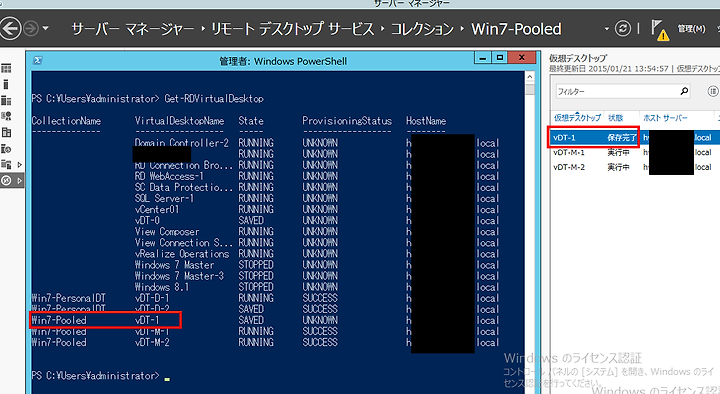The height and width of the screenshot is (394, 720).
Task: Click vDT-0 in the PowerShell output
Action: [147, 220]
